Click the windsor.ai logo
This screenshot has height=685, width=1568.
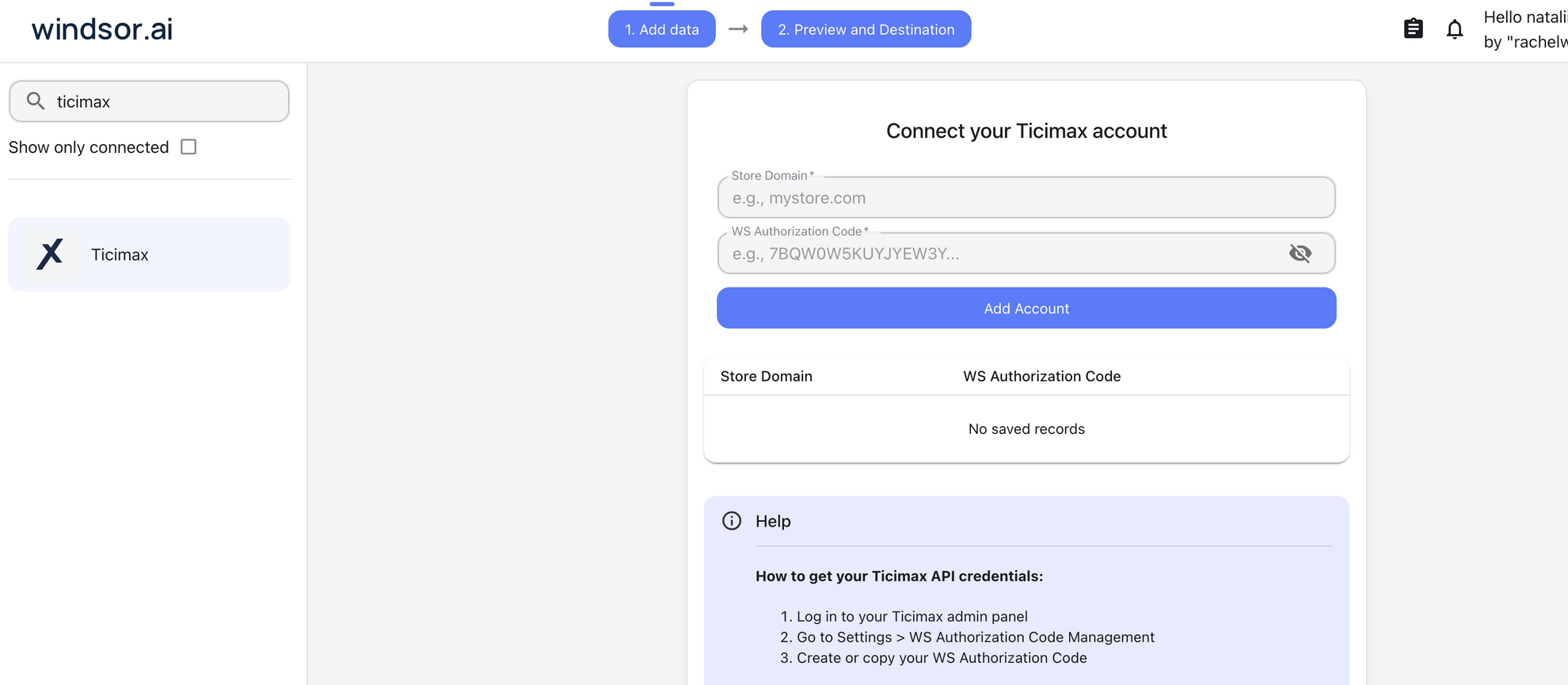[x=102, y=29]
